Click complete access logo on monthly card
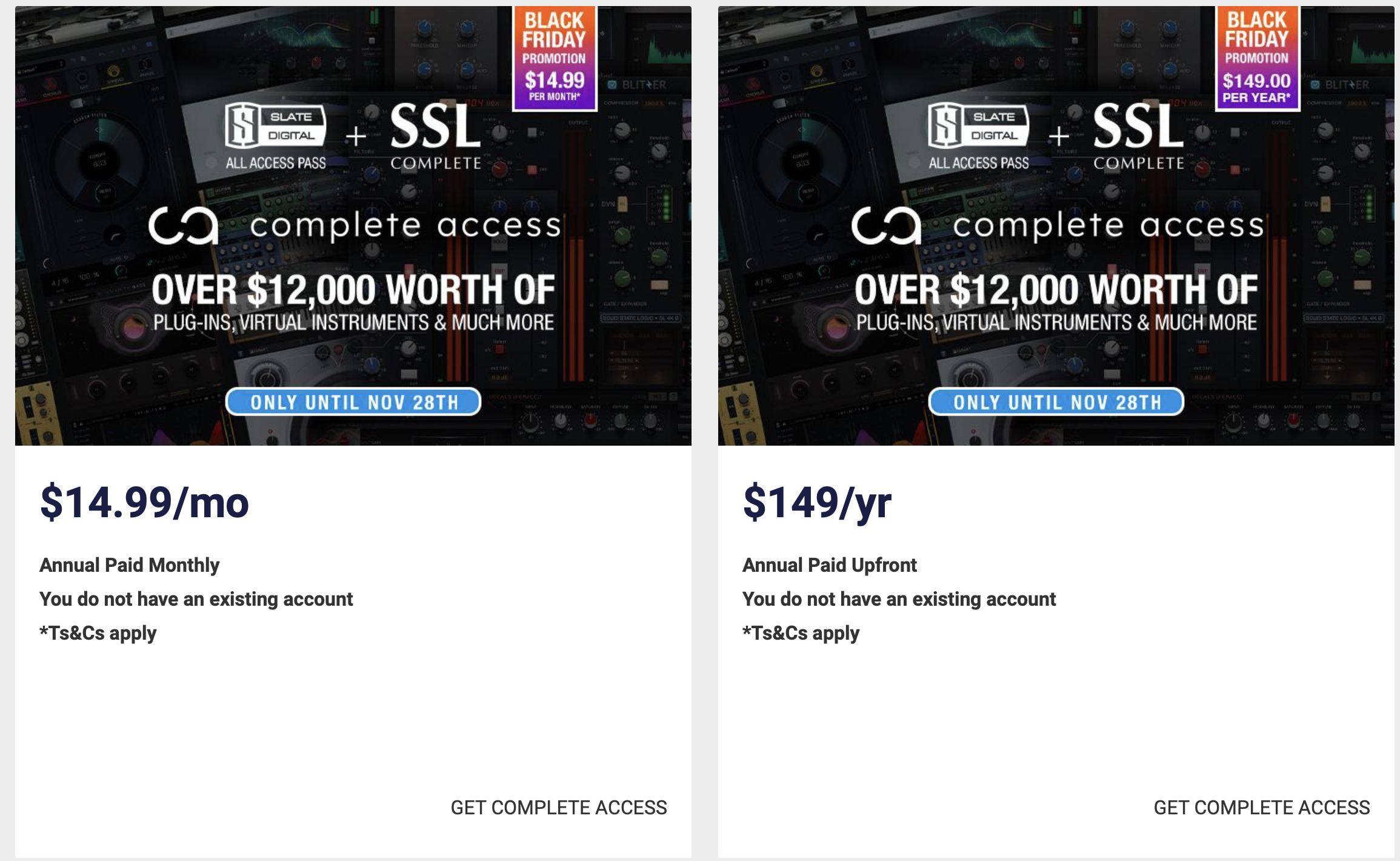The width and height of the screenshot is (1400, 861). click(355, 226)
